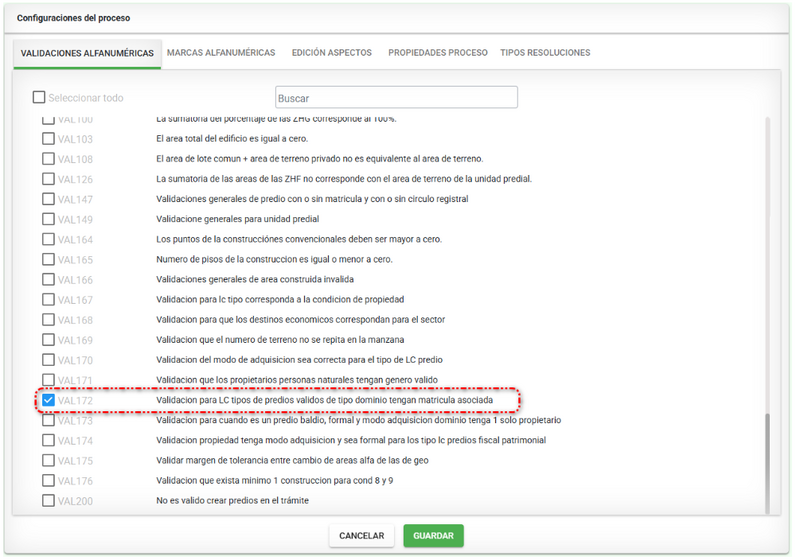Save settings with the Guardar button
Image resolution: width=800 pixels, height=560 pixels.
tap(433, 536)
